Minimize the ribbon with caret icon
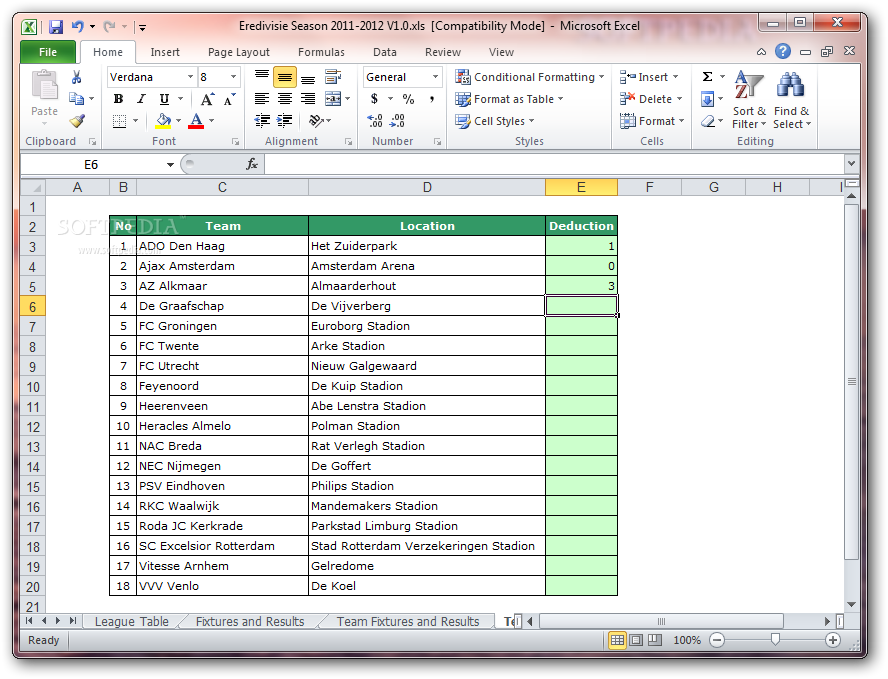Viewport: 888px width, 679px height. [x=762, y=52]
